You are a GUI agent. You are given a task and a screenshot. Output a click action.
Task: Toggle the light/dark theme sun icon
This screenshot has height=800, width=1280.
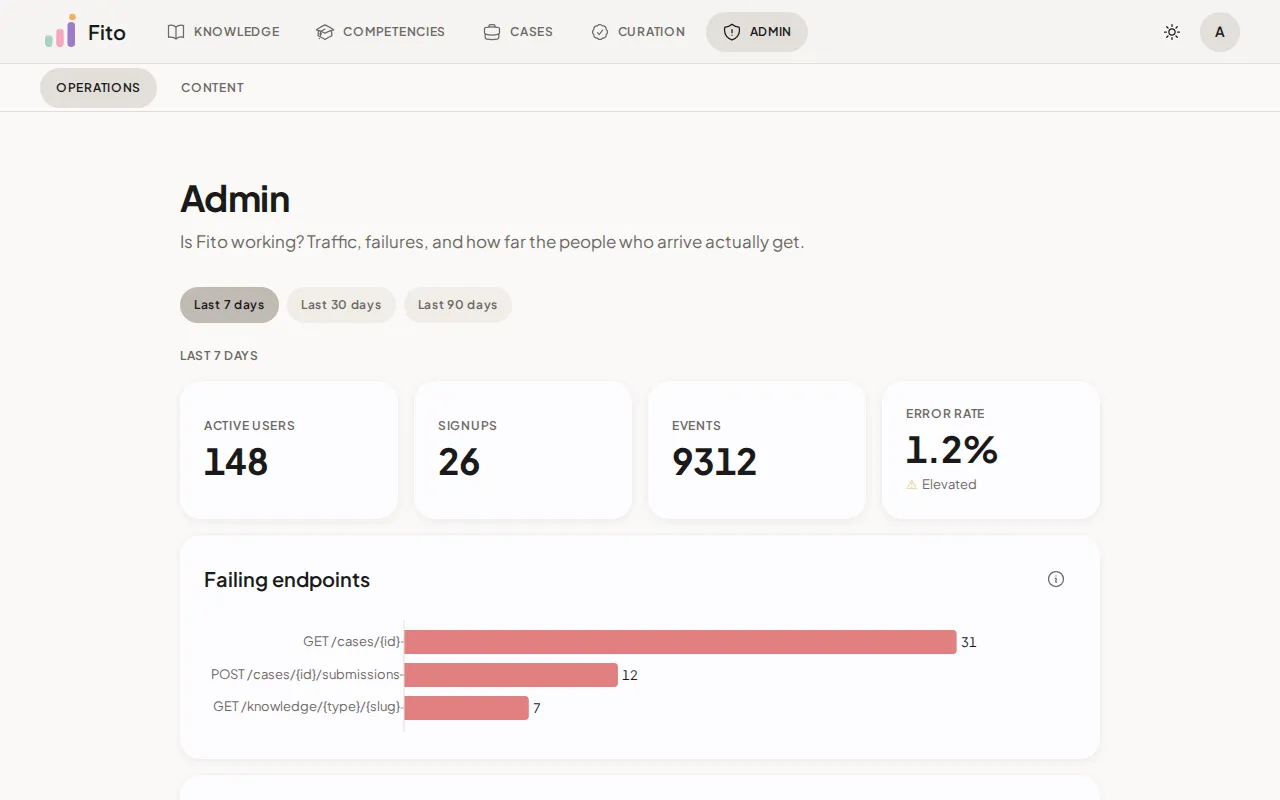pos(1172,32)
